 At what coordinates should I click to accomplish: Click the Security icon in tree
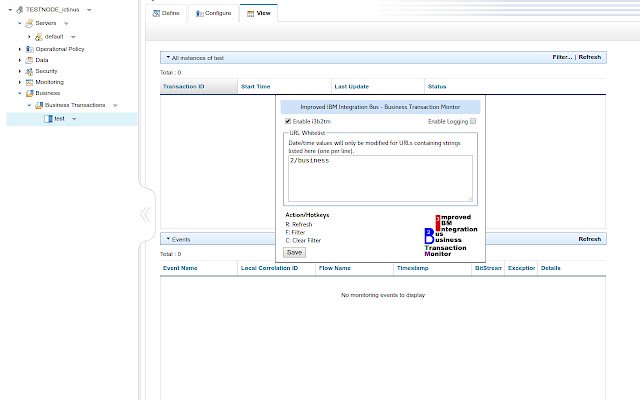[29, 71]
